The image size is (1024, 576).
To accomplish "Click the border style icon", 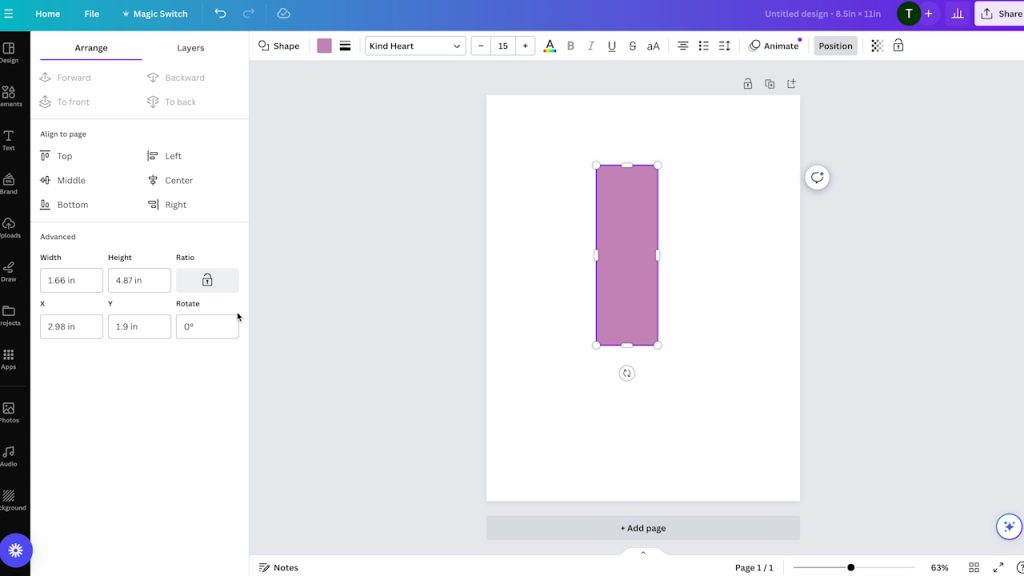I will [345, 46].
